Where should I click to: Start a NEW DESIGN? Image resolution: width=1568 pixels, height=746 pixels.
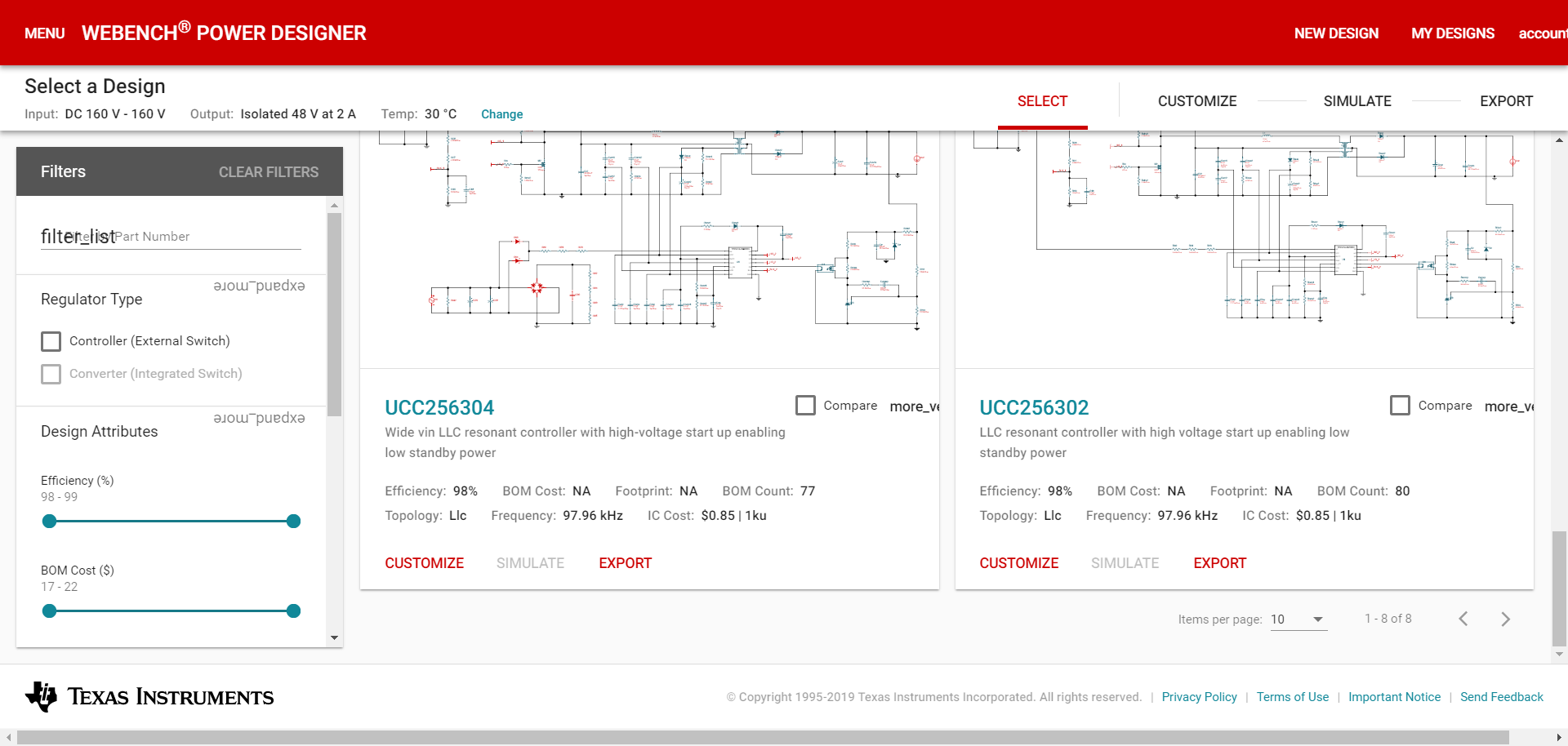click(x=1336, y=33)
